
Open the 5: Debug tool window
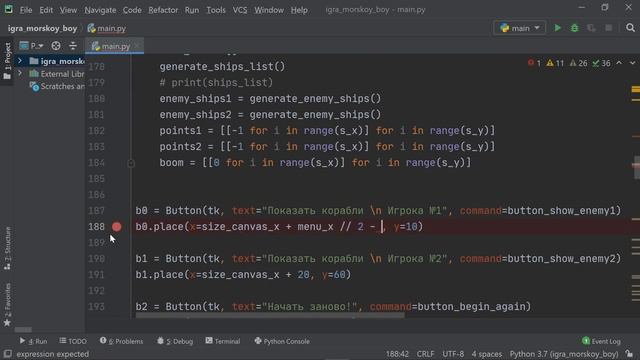tap(175, 341)
